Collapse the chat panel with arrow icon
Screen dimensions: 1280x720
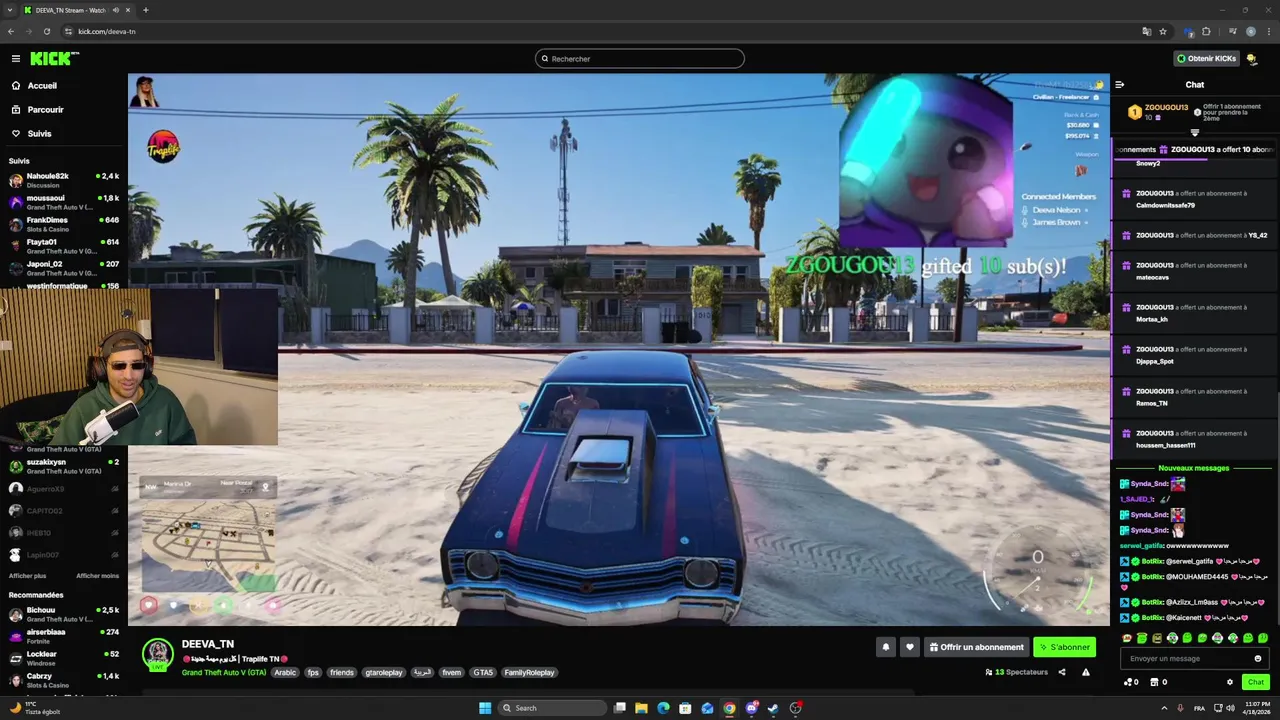pyautogui.click(x=1120, y=85)
